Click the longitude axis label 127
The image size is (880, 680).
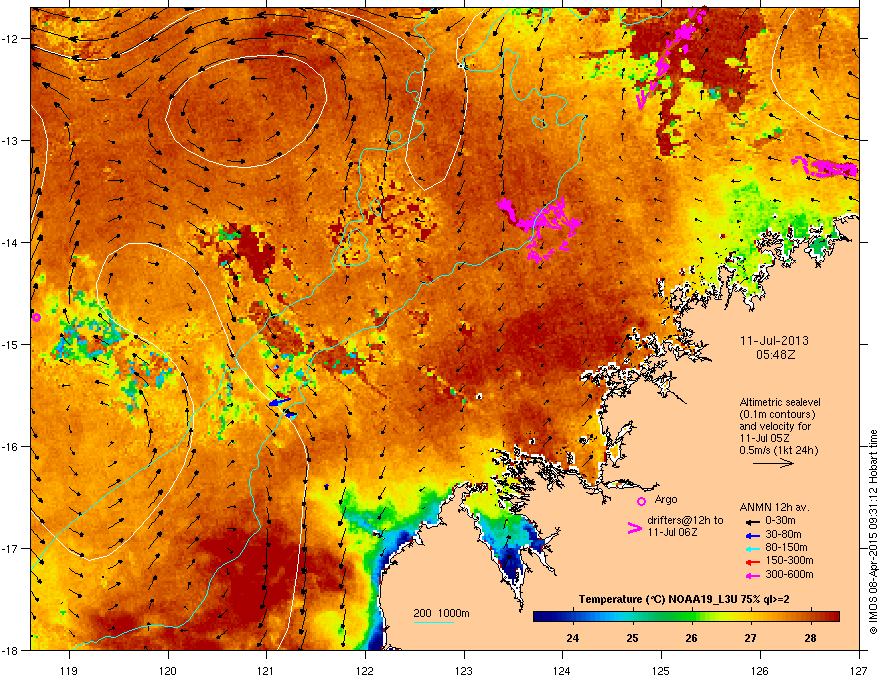point(859,670)
